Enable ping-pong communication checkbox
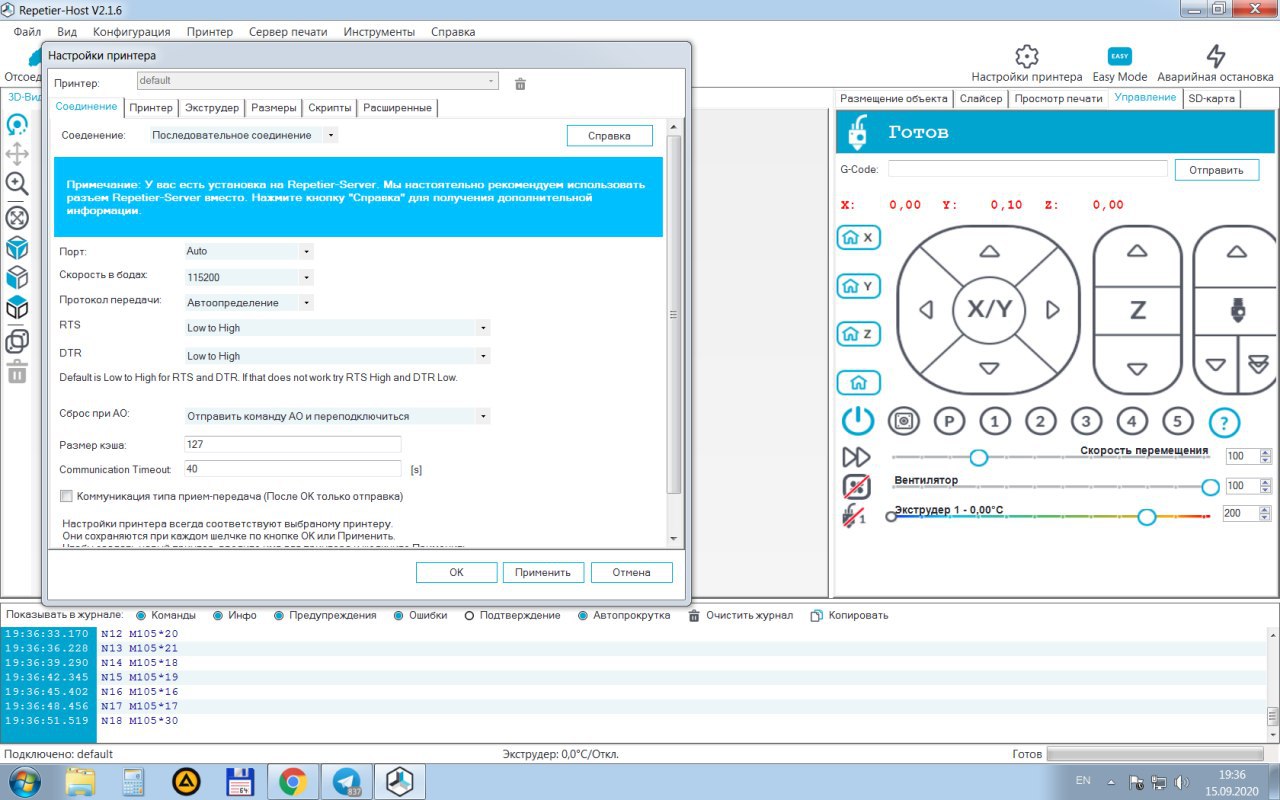Screen dimensions: 1280x800 (x=67, y=496)
